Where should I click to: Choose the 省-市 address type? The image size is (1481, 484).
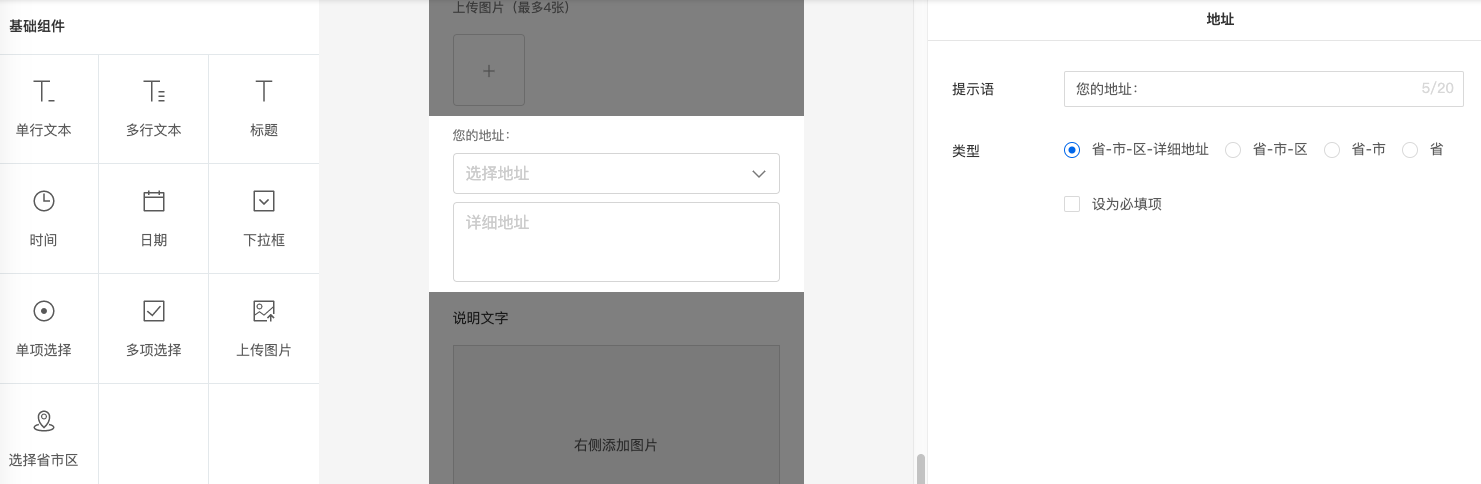[1332, 150]
